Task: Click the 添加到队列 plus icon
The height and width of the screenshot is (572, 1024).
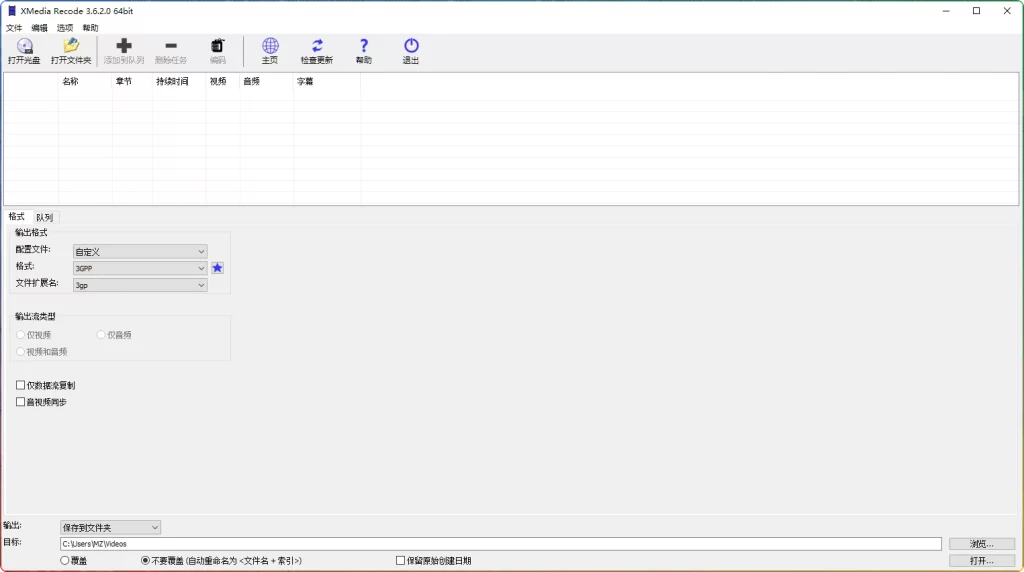Action: point(123,46)
